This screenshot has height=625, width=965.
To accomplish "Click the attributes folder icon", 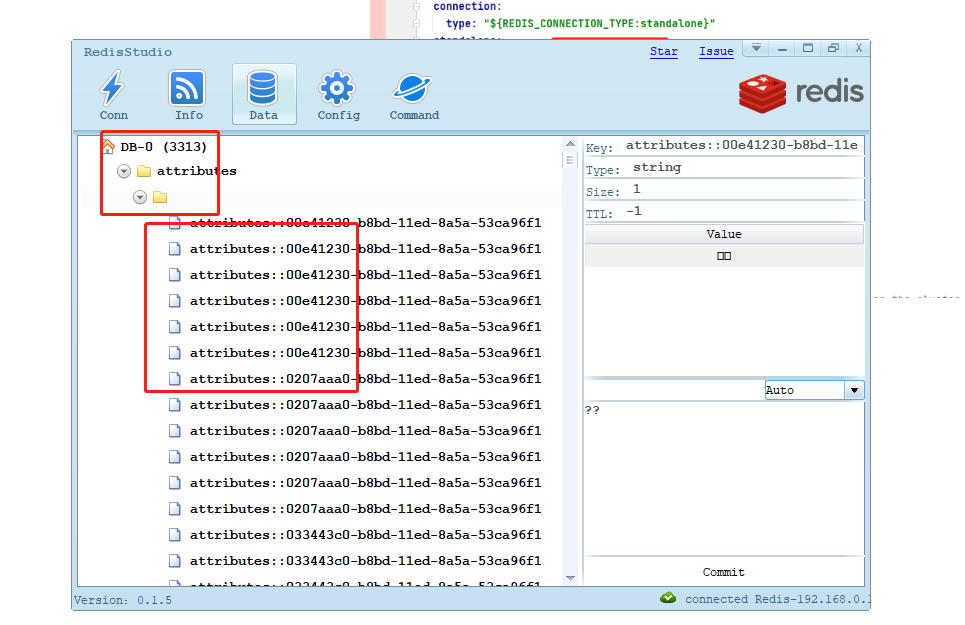I will pos(144,171).
